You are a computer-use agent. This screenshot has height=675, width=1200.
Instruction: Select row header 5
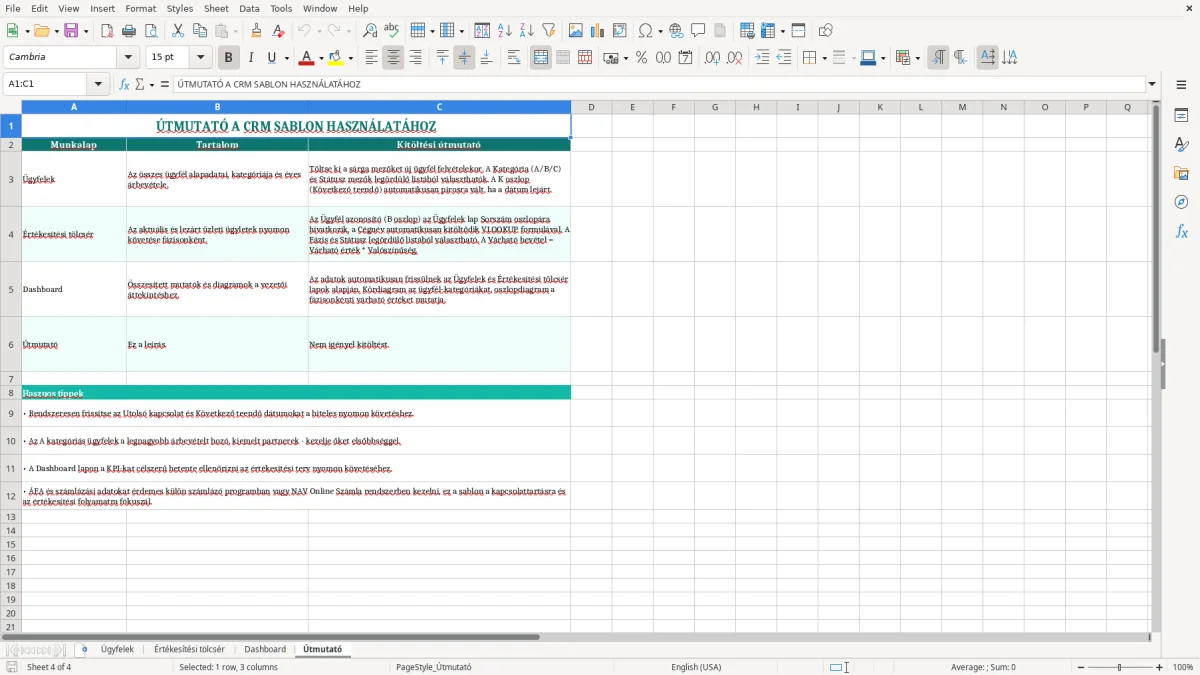coord(11,289)
